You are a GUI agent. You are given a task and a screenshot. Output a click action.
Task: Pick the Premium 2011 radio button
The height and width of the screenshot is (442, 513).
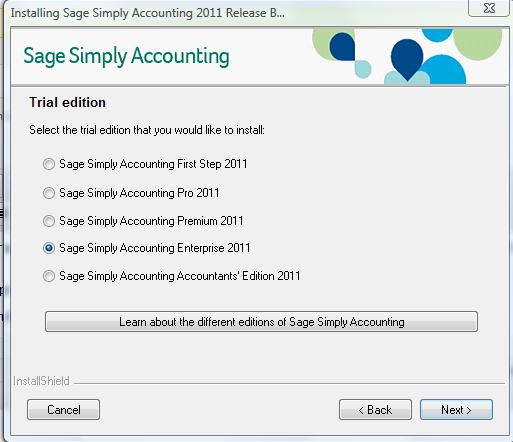tap(49, 221)
